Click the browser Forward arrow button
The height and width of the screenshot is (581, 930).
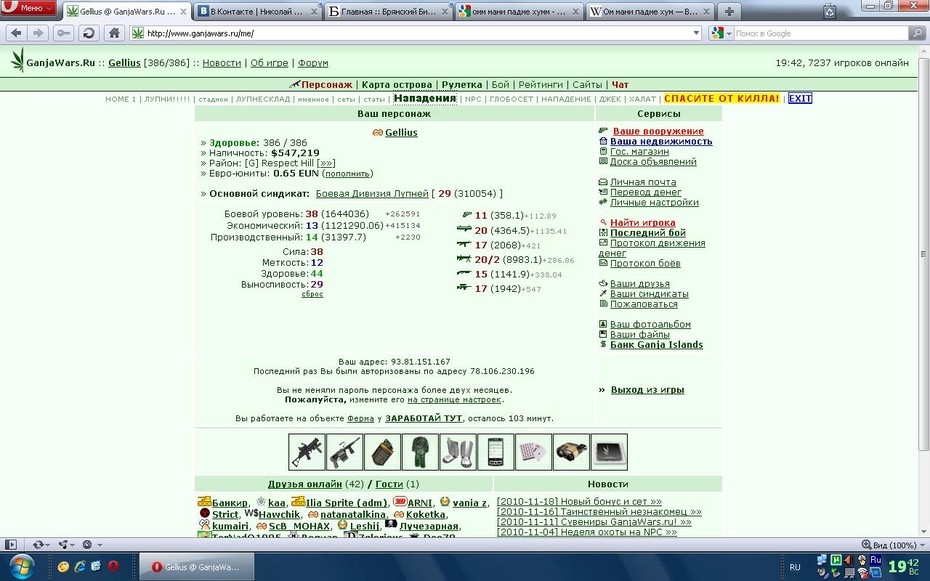coord(39,33)
